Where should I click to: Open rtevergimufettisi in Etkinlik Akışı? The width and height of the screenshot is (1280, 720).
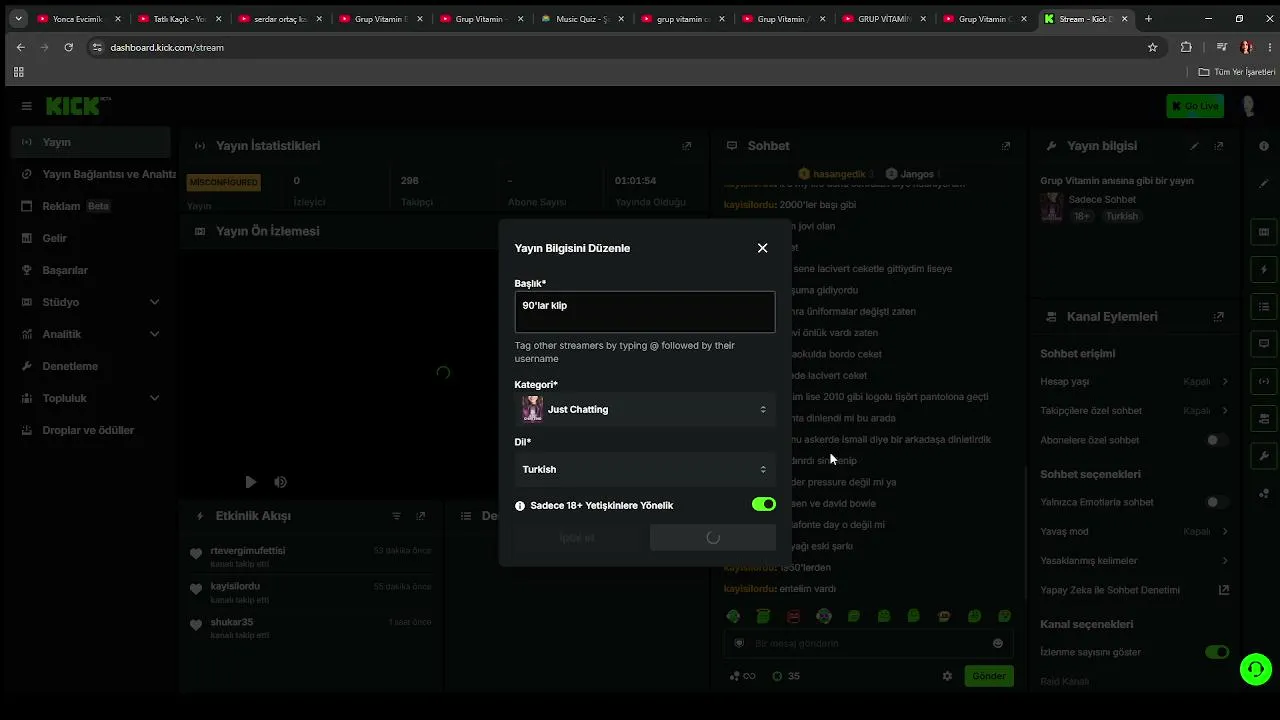click(x=248, y=551)
